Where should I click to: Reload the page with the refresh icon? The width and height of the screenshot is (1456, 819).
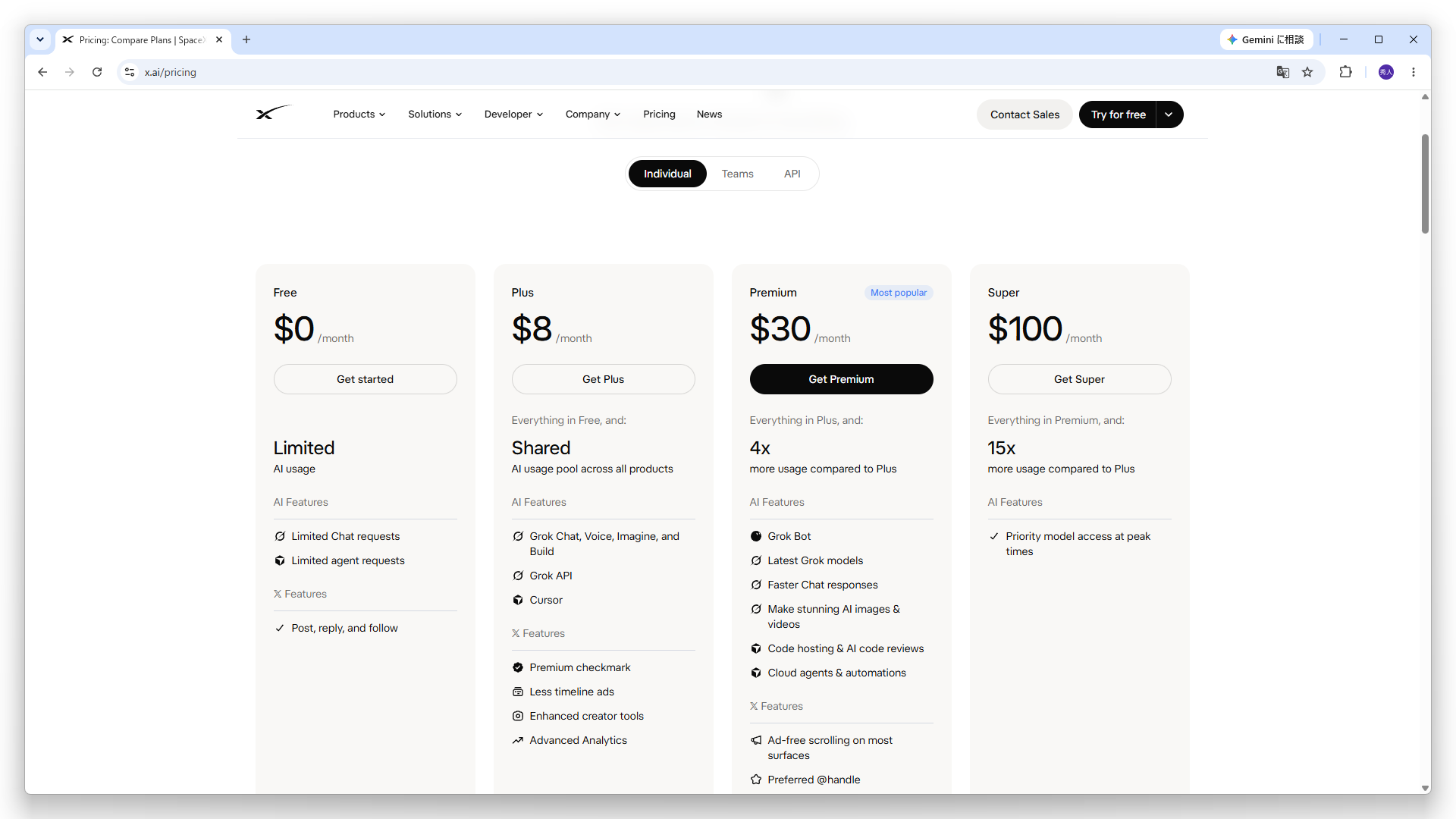(97, 72)
